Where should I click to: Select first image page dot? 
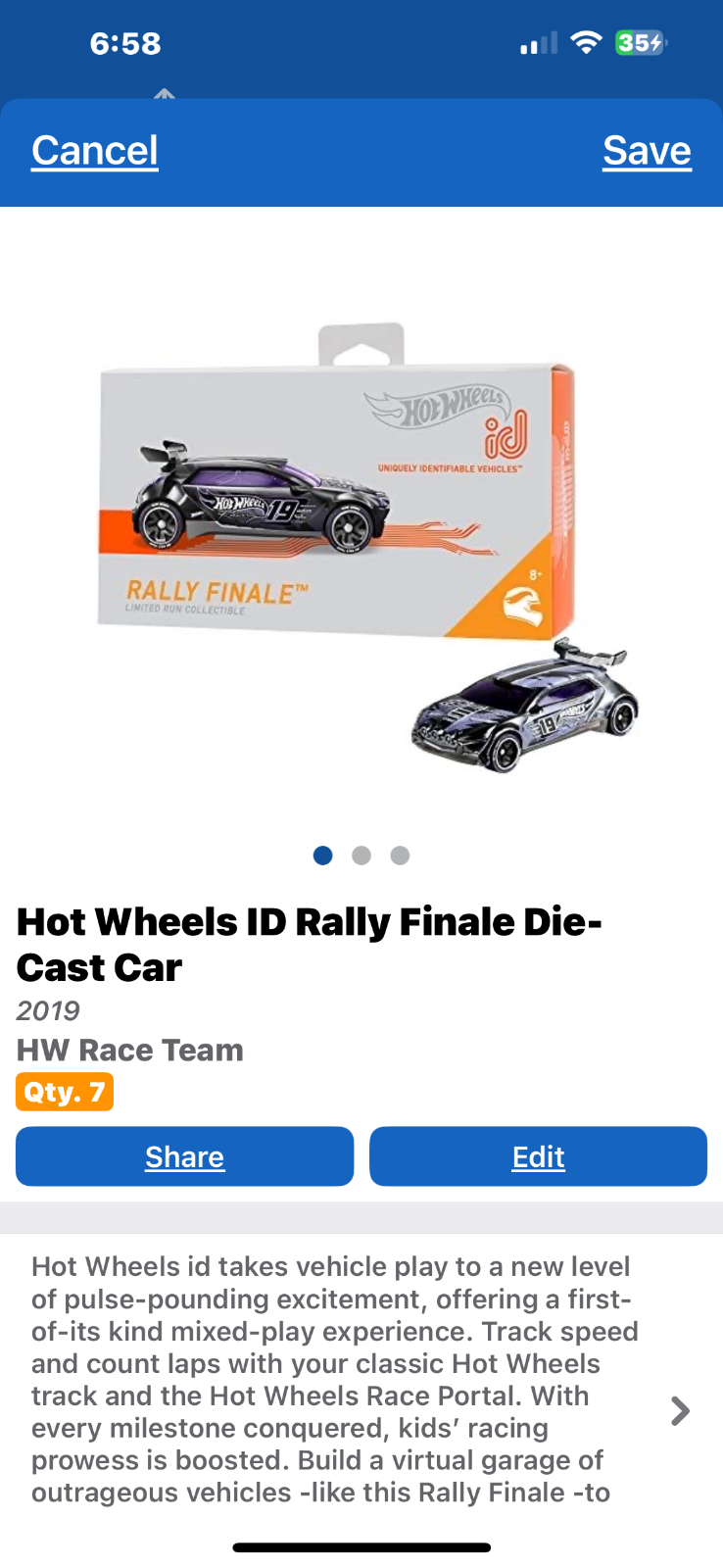click(322, 856)
